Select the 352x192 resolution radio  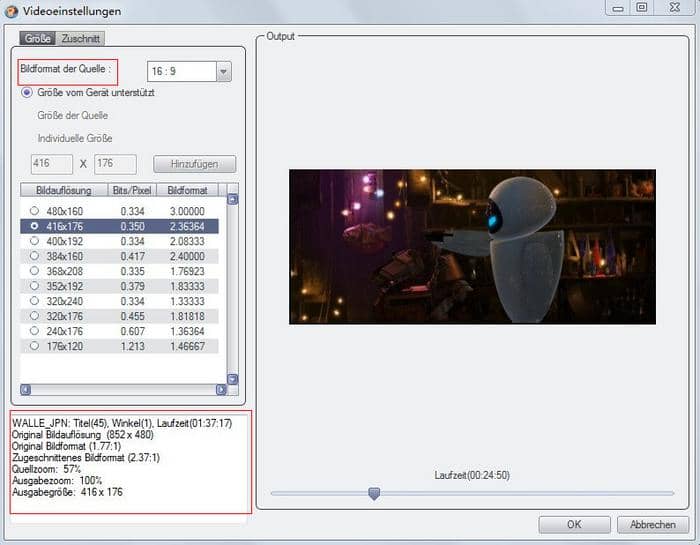click(34, 286)
